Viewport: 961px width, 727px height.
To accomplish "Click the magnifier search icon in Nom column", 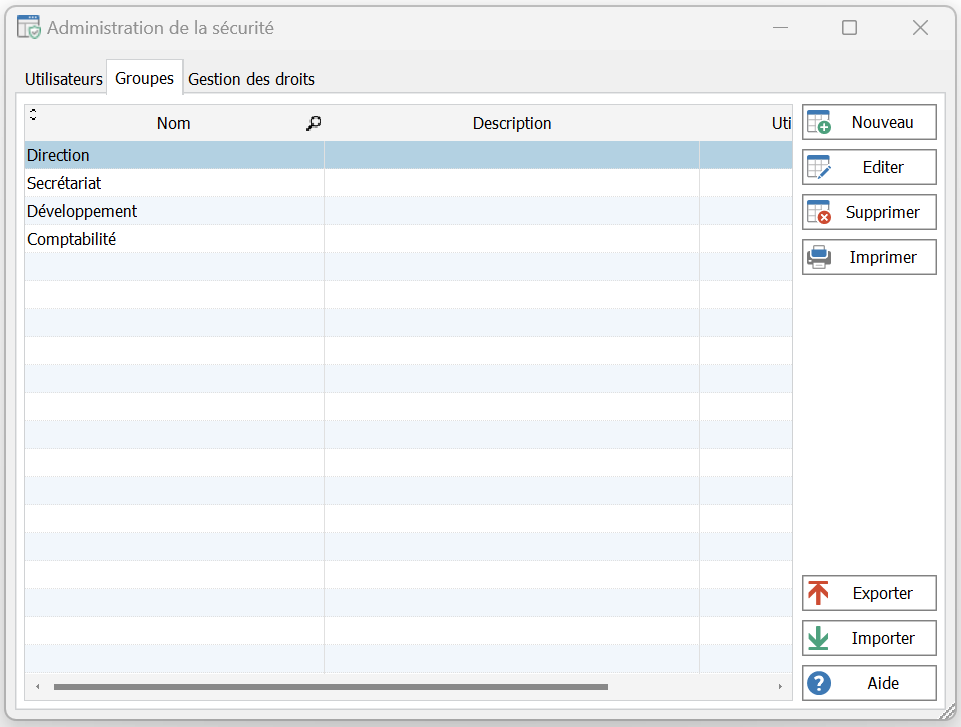I will click(x=313, y=123).
